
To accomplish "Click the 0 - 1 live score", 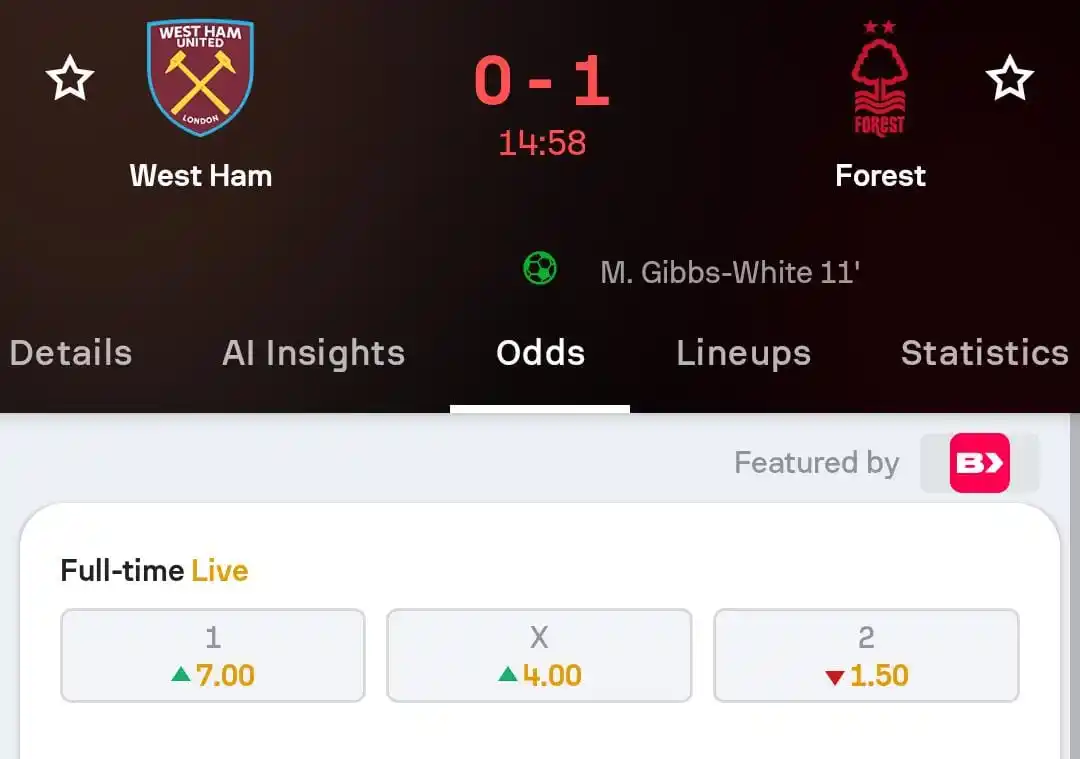I will (x=541, y=81).
